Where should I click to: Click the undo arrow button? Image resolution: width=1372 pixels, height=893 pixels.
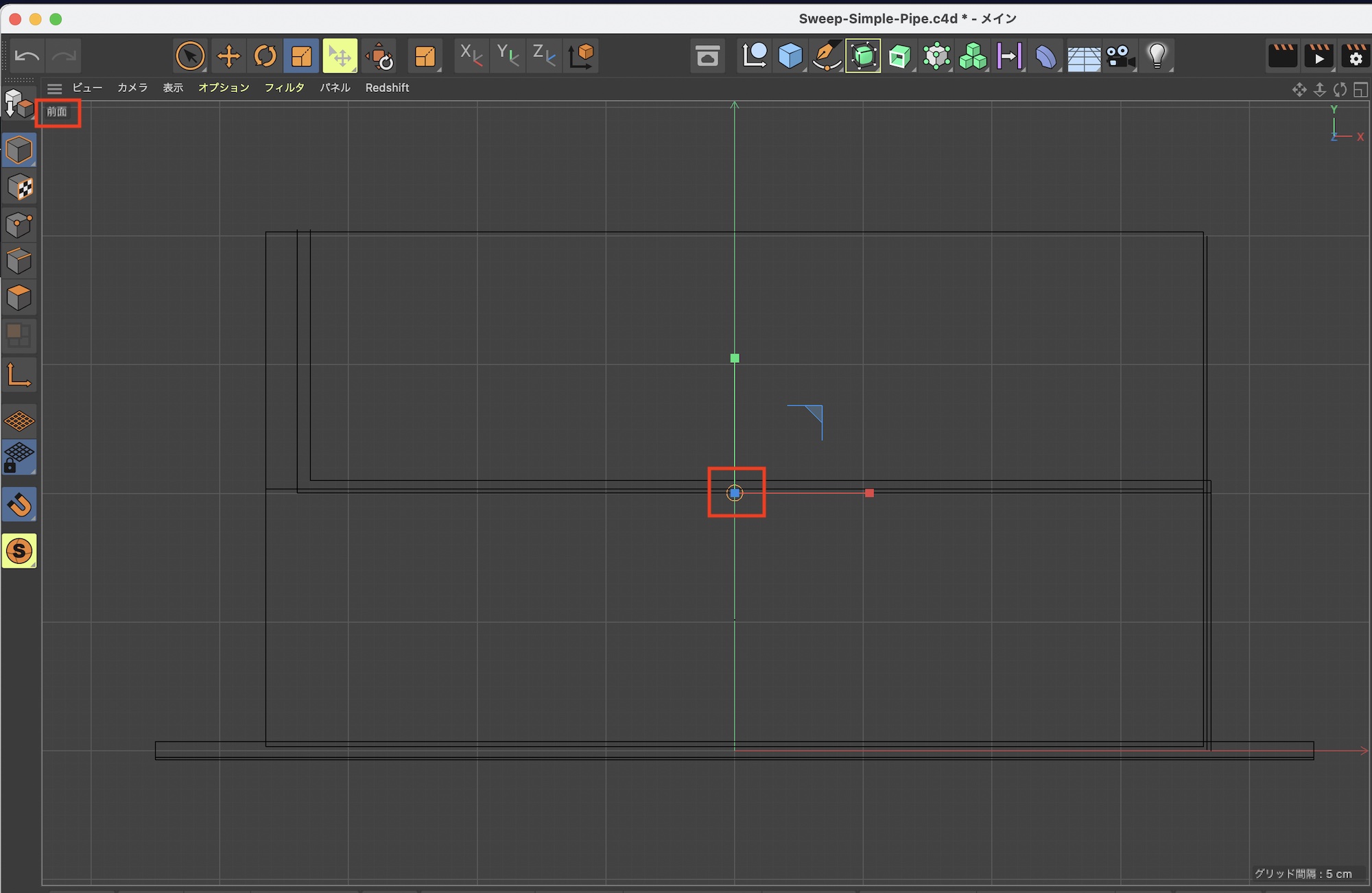27,56
